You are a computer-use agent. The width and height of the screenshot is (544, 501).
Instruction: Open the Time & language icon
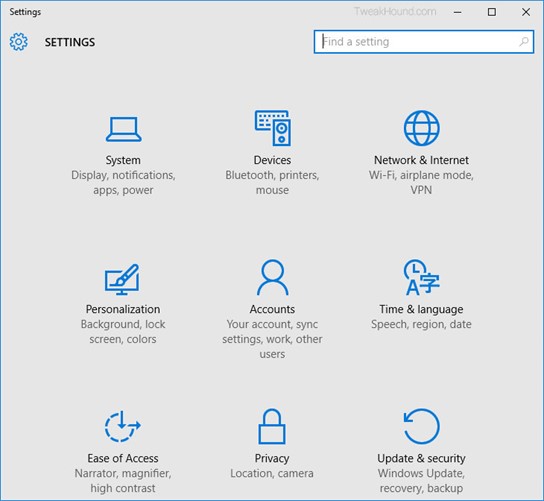[x=422, y=277]
